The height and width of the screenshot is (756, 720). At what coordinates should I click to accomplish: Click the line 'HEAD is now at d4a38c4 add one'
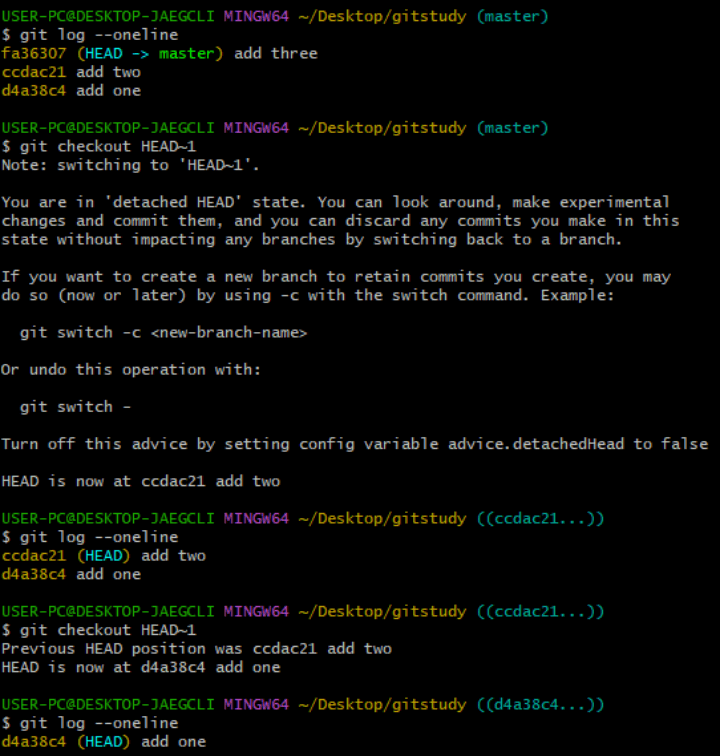[141, 668]
